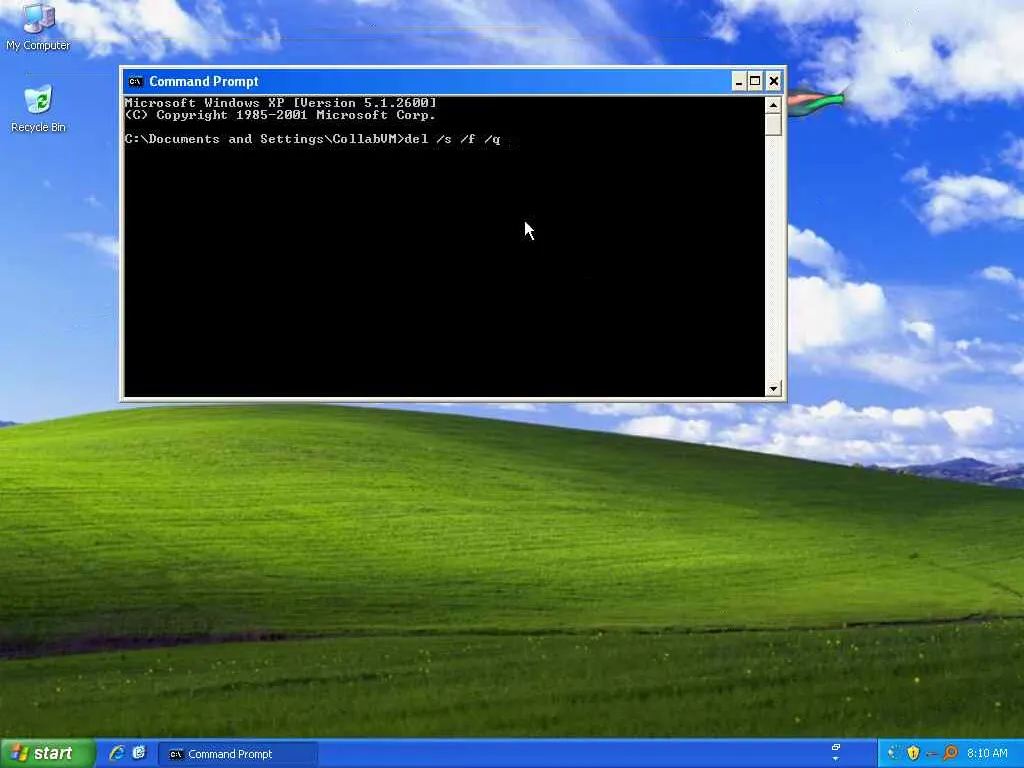The width and height of the screenshot is (1024, 768).
Task: Click the 'Microsoft Windows XP [Version 5.1.2600]' line
Action: [x=280, y=103]
